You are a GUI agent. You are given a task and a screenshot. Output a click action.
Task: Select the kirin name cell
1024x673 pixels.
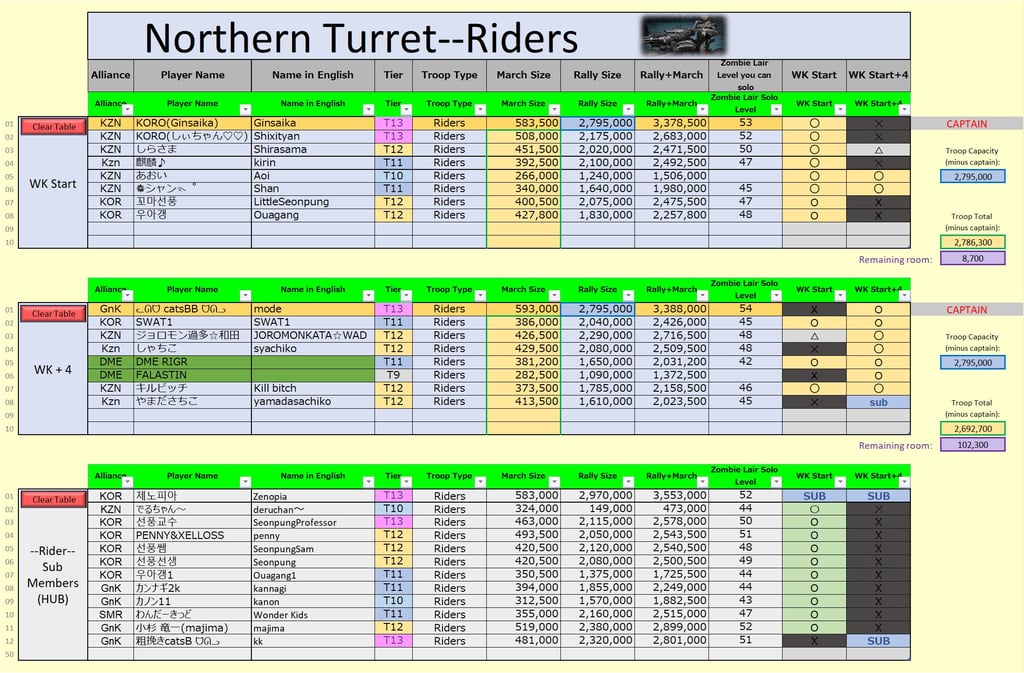point(313,163)
